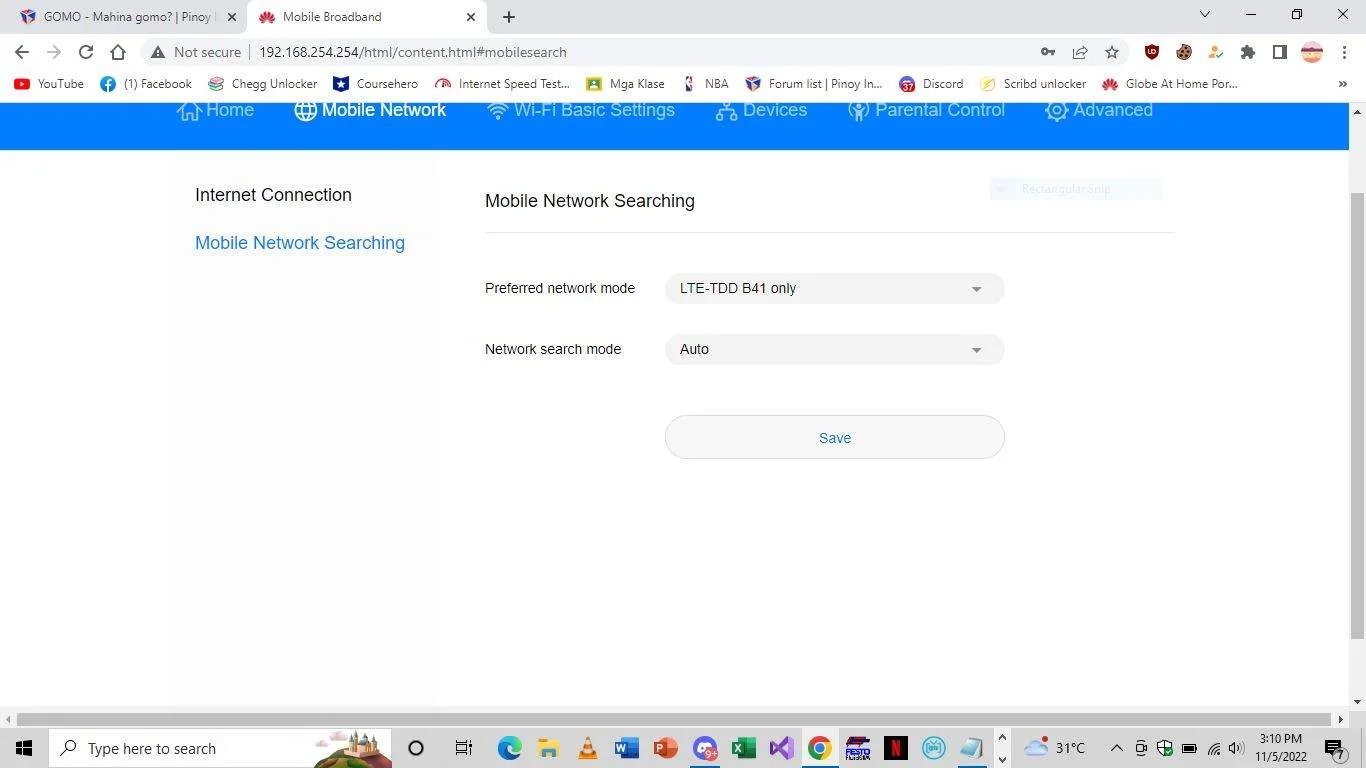Open the Scribd unlocker bookmark

(1033, 84)
